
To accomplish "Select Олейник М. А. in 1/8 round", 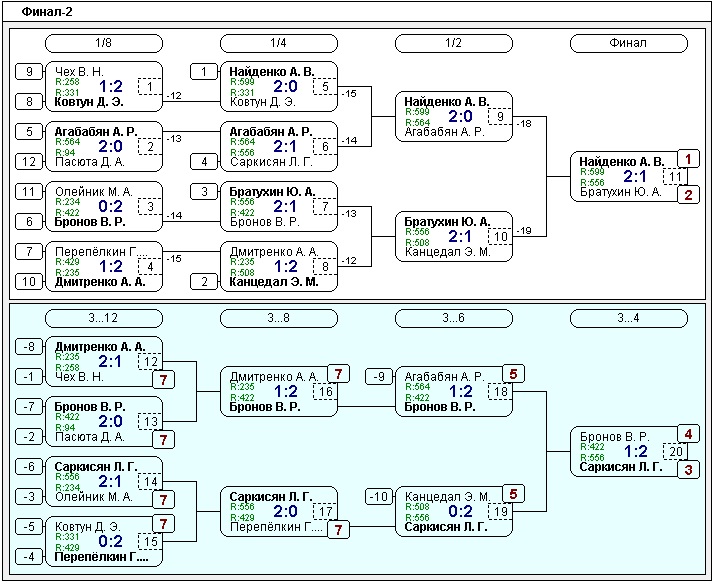I will click(x=94, y=192).
